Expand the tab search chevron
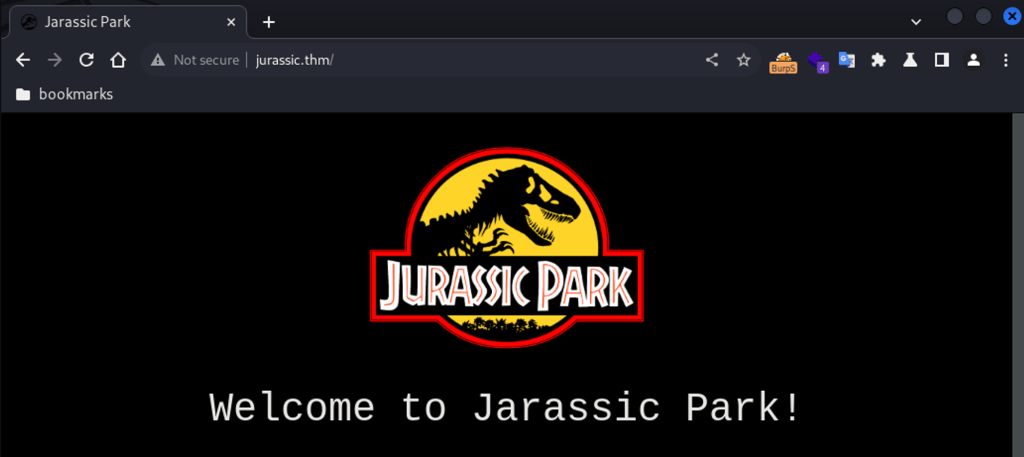The image size is (1024, 457). (x=915, y=22)
